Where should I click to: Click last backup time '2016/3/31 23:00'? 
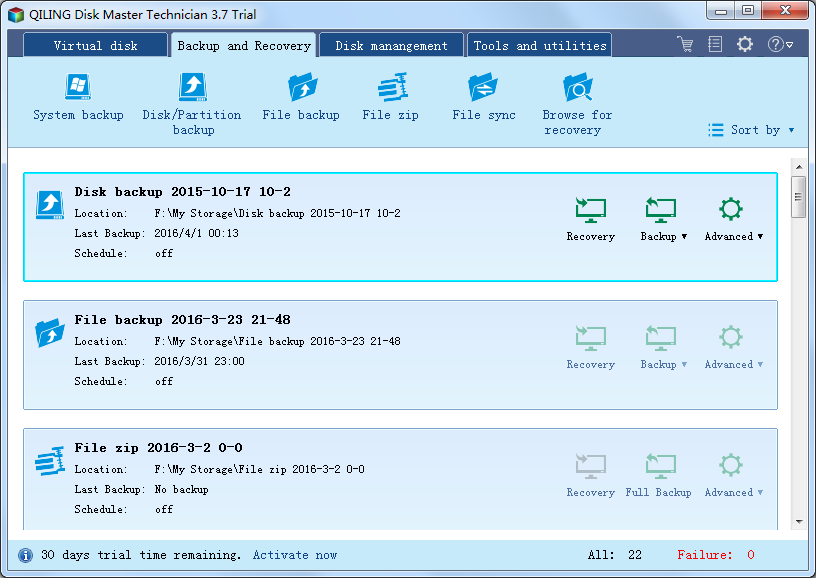[x=199, y=361]
